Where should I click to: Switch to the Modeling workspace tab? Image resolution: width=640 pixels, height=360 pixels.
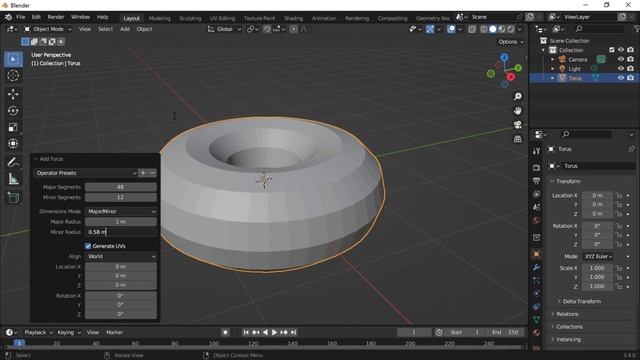click(160, 18)
